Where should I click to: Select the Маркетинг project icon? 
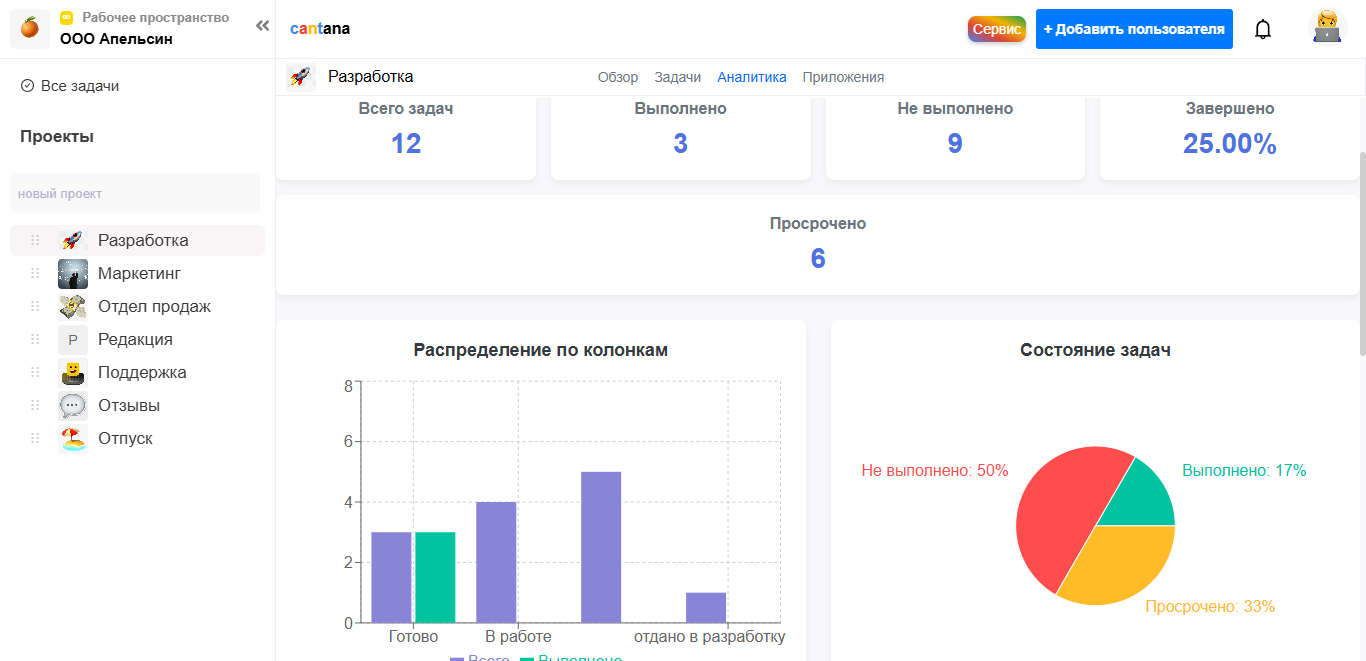[x=73, y=273]
